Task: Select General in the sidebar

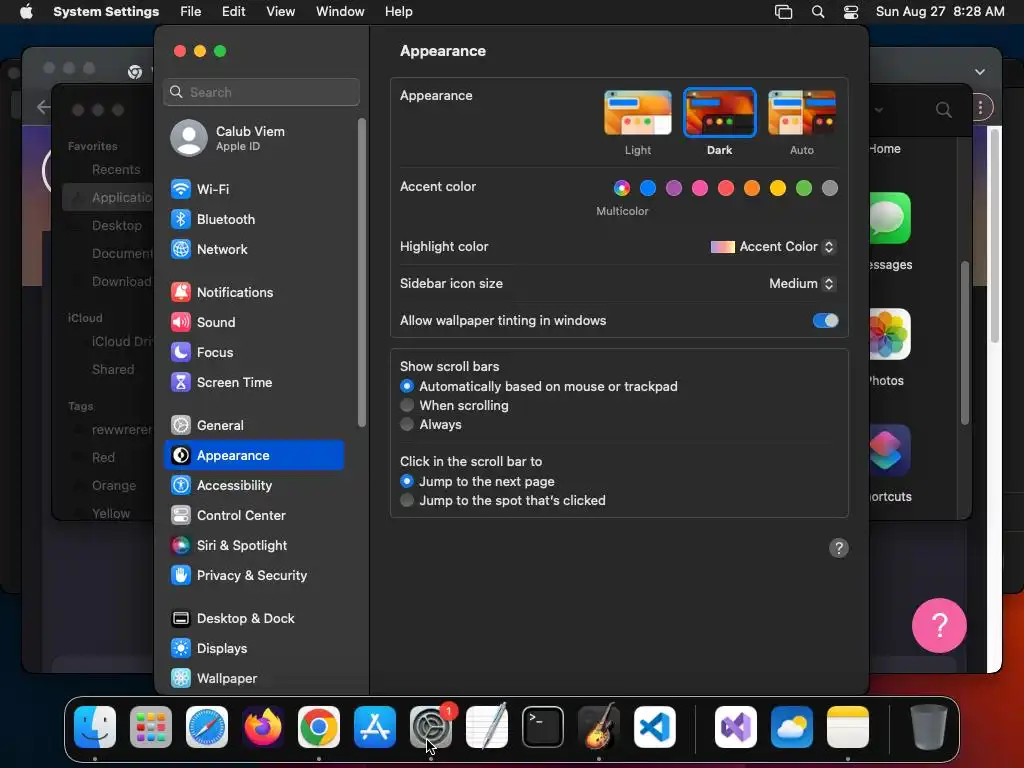Action: tap(253, 426)
